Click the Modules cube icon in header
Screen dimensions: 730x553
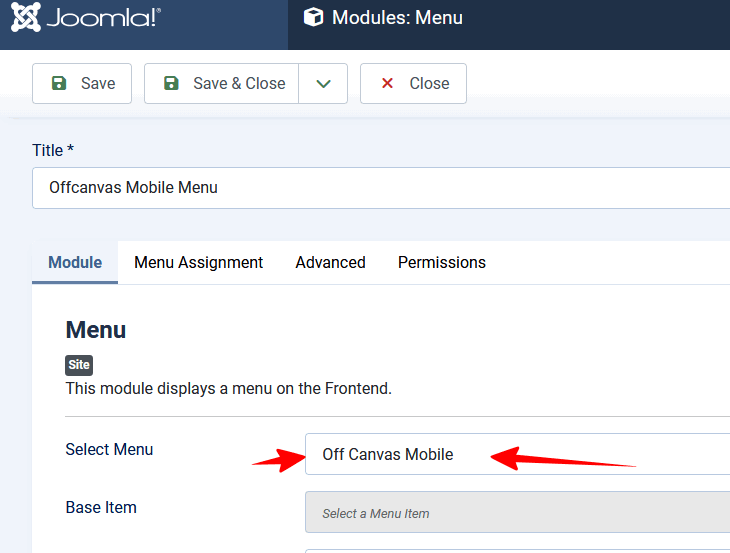313,18
